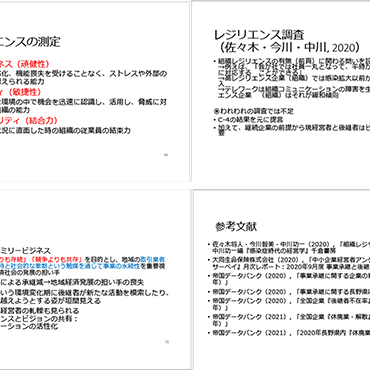Click the red heading リティ（結合力）
This screenshot has height=370, width=370.
[29, 120]
